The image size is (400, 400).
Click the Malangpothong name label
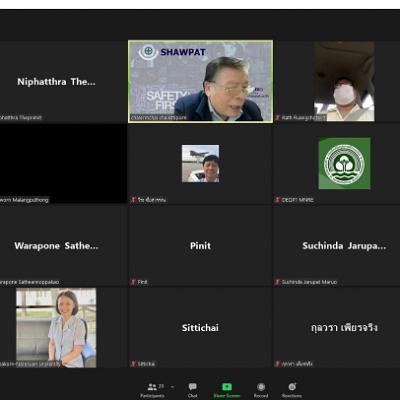(24, 200)
